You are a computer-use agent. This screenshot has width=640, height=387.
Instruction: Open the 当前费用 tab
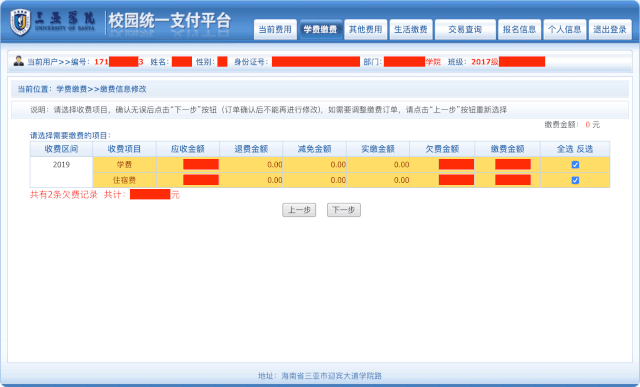[x=275, y=29]
